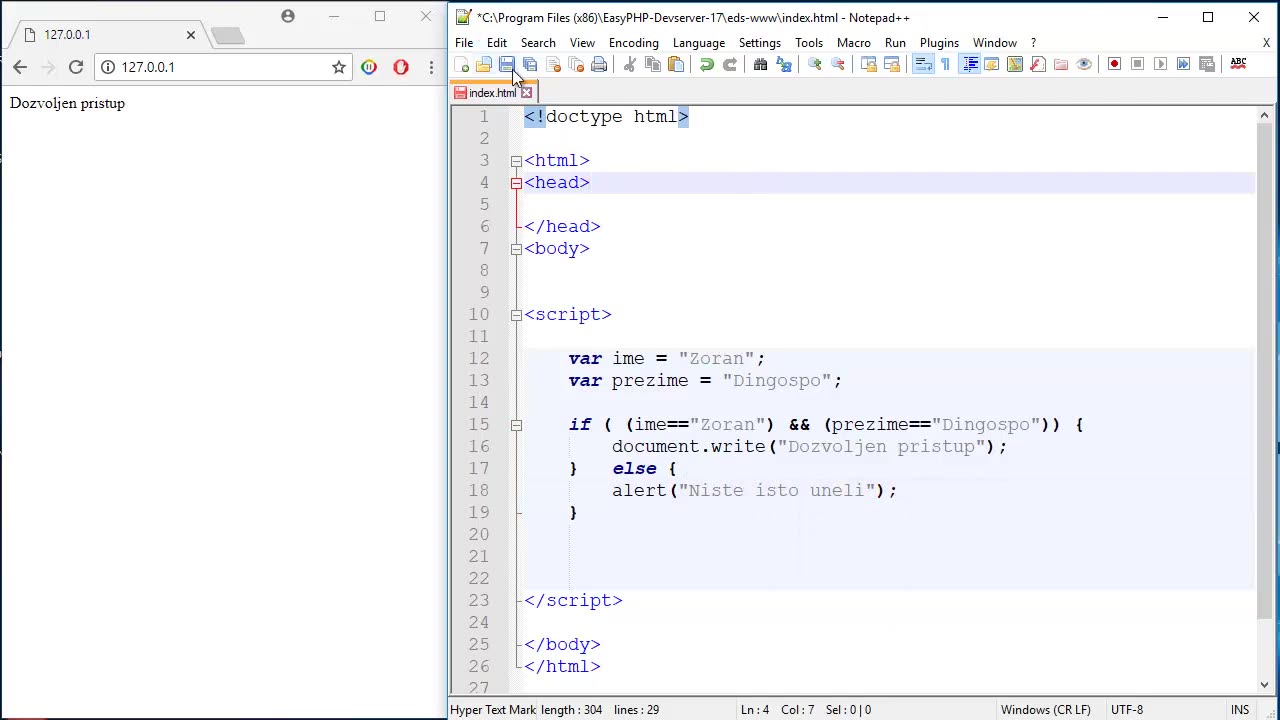Toggle the indent guide button
1280x720 pixels.
[970, 64]
